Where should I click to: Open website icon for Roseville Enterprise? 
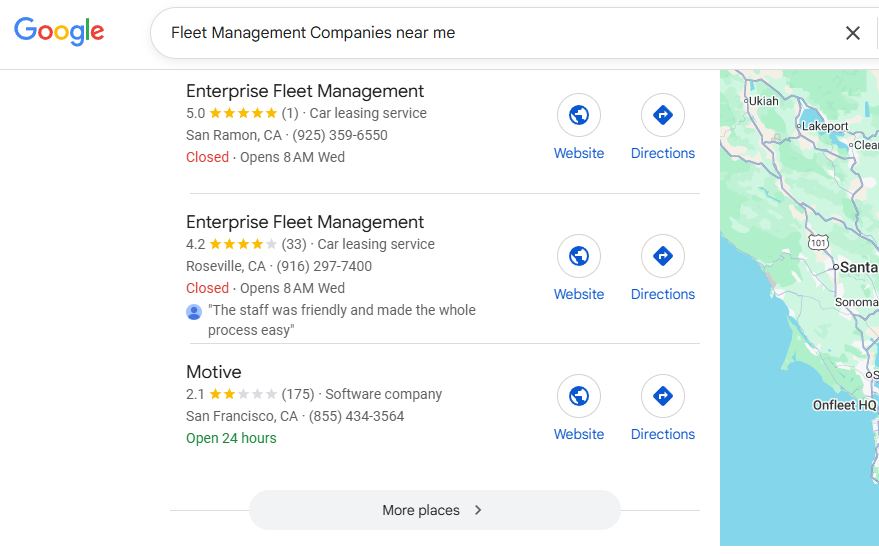(579, 257)
